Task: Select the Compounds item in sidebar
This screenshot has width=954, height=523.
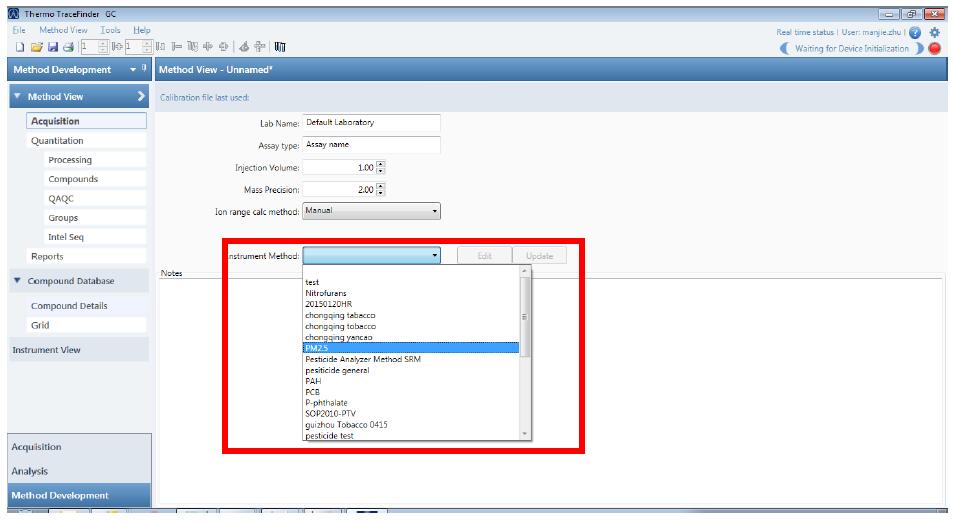Action: click(x=73, y=179)
